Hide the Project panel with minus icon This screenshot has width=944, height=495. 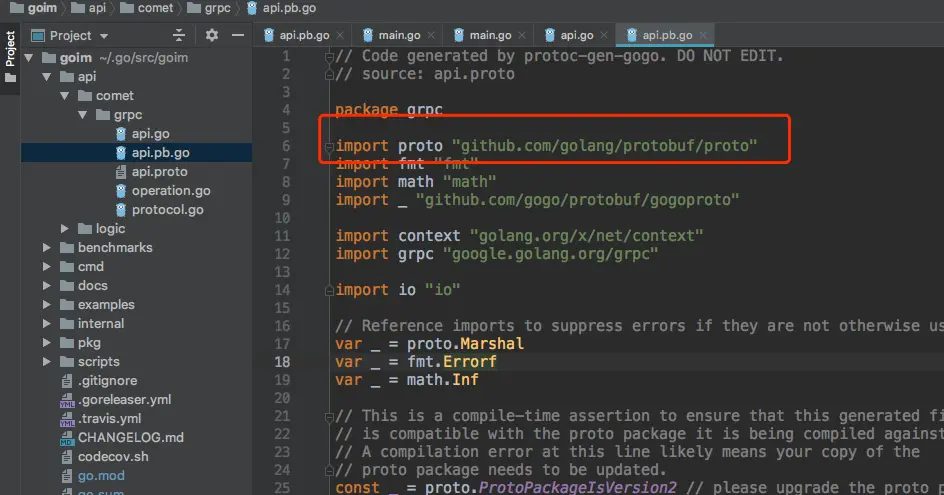tap(238, 36)
